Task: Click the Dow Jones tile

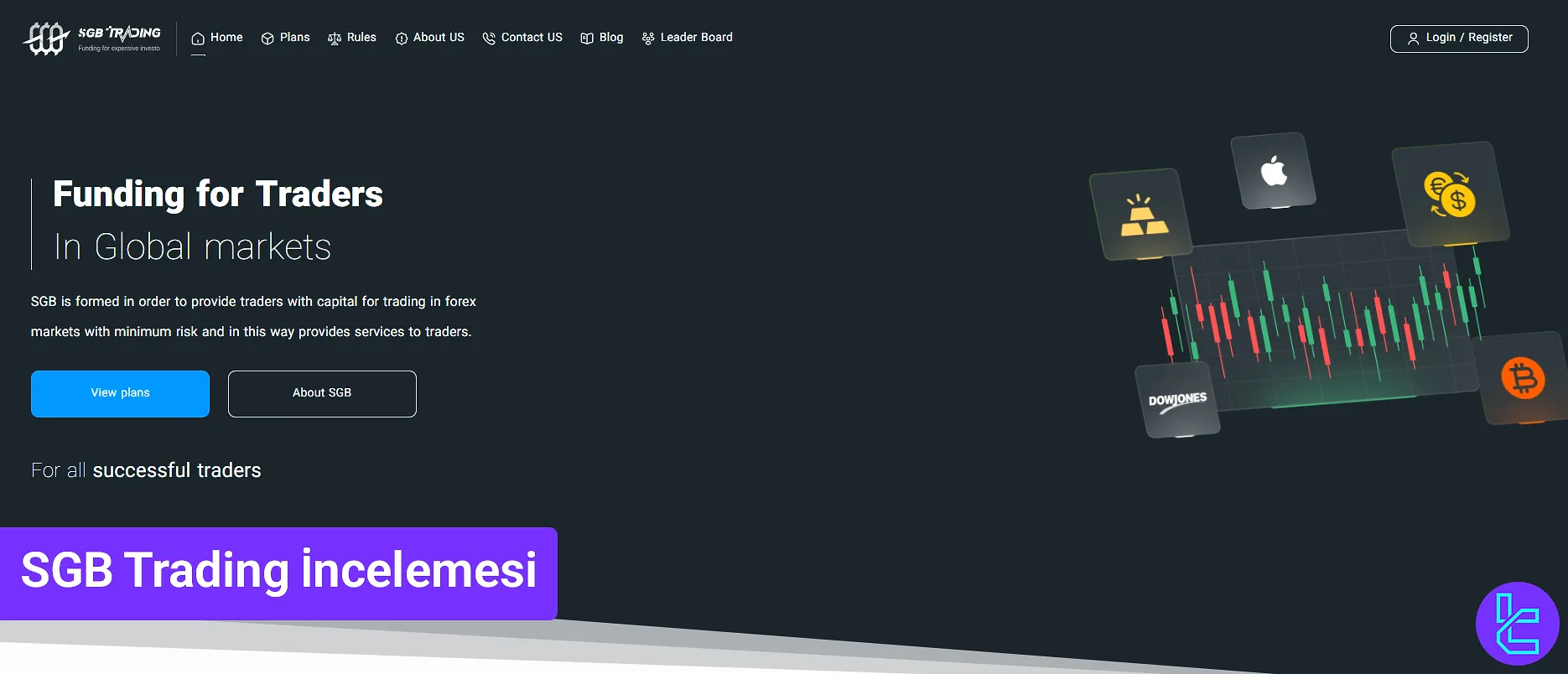Action: point(1177,401)
